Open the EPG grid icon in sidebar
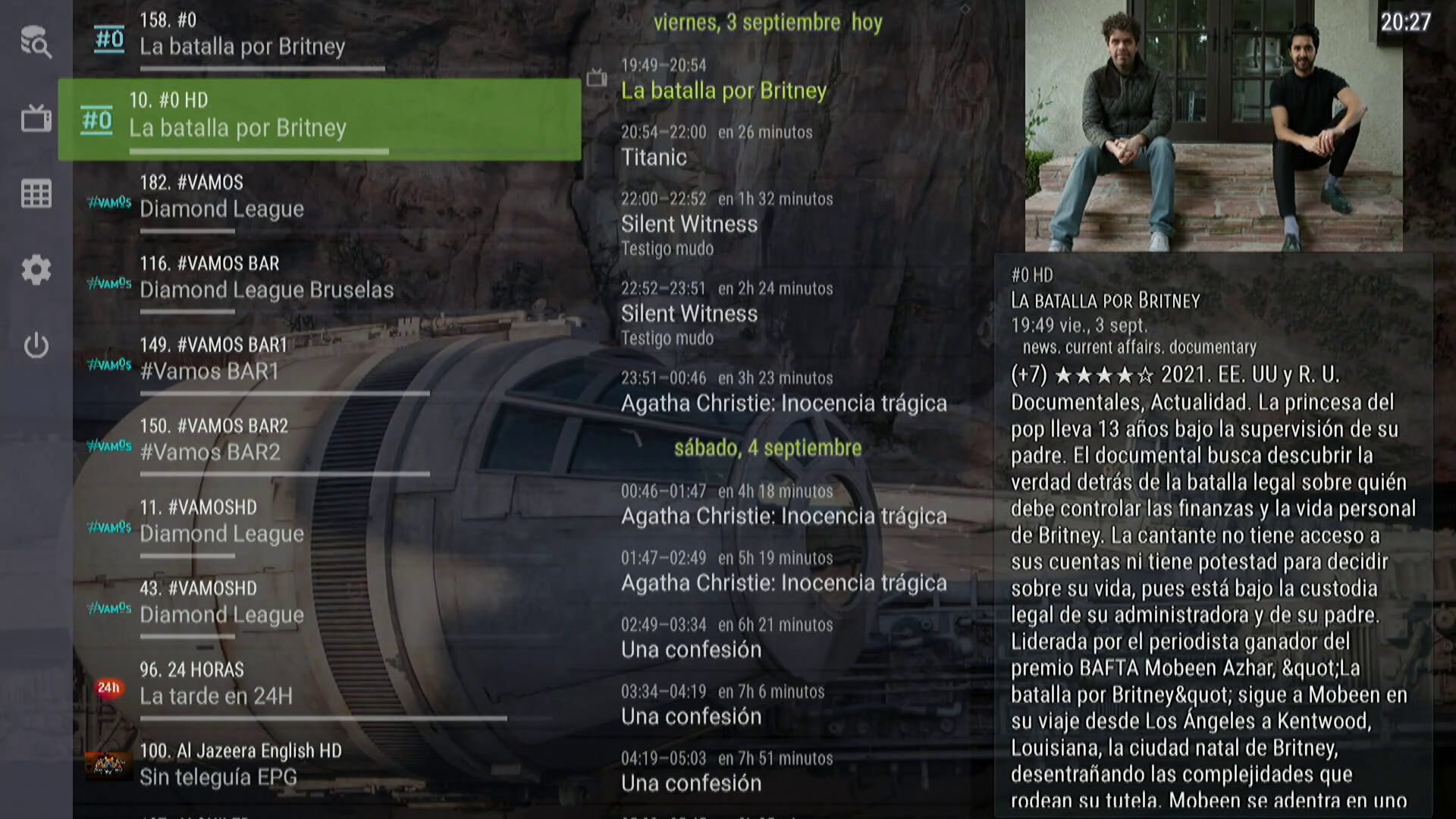 (x=36, y=194)
